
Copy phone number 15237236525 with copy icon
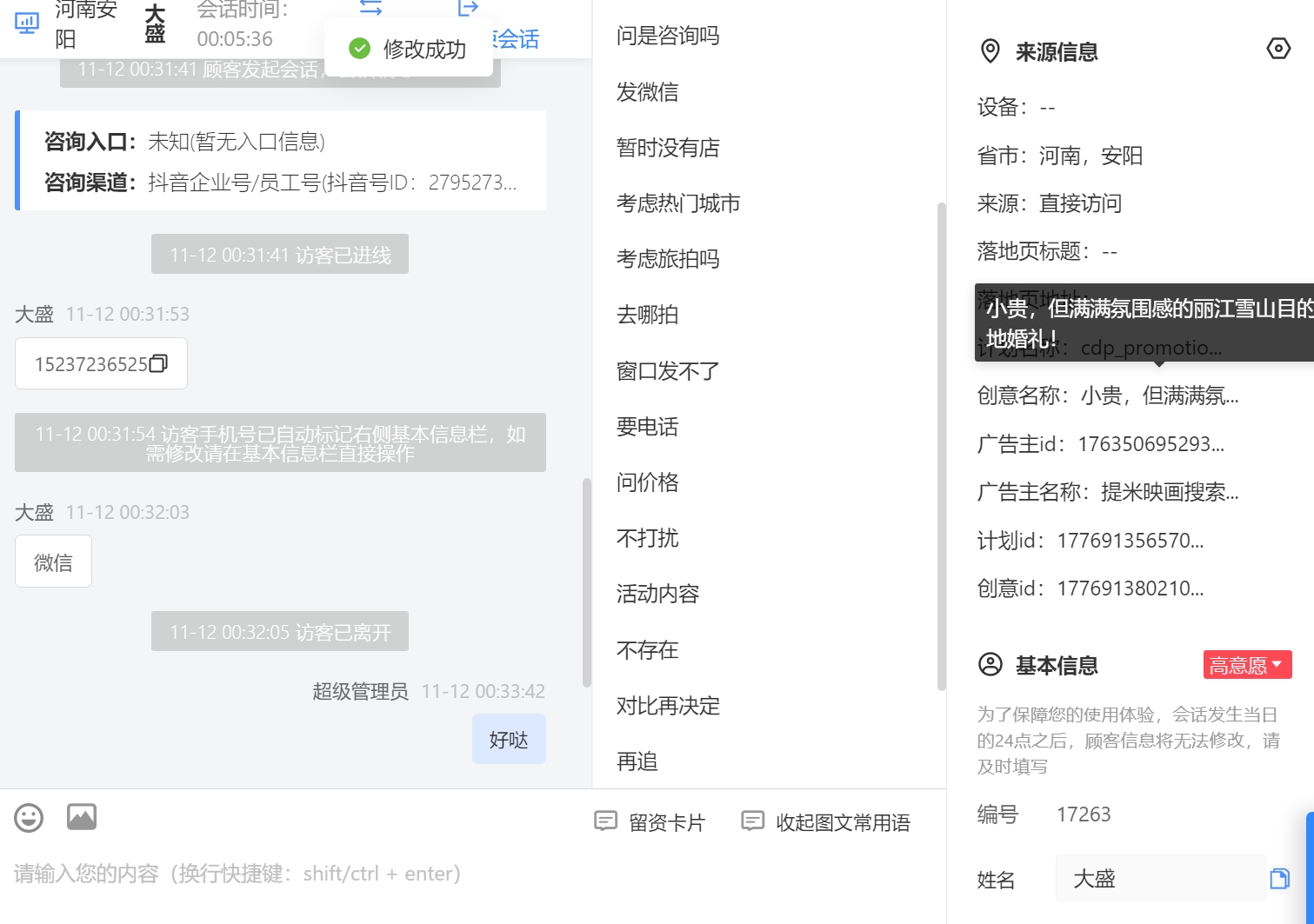(x=158, y=363)
